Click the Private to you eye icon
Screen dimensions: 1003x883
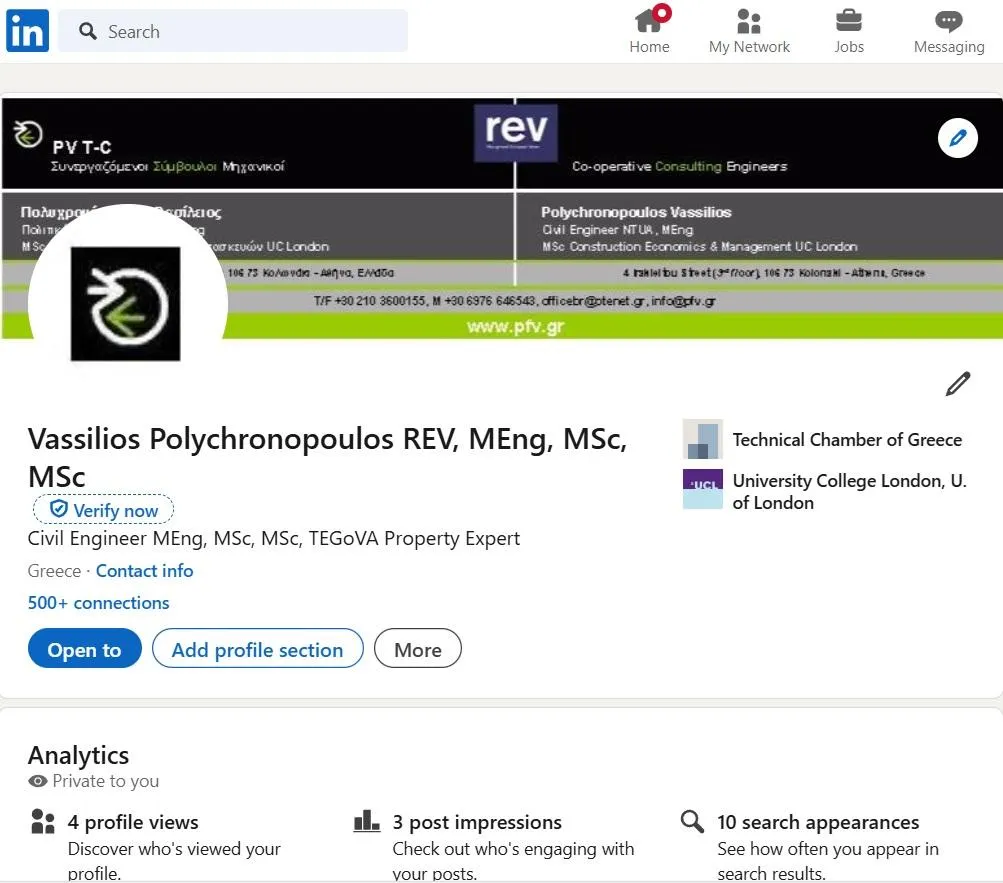(38, 781)
